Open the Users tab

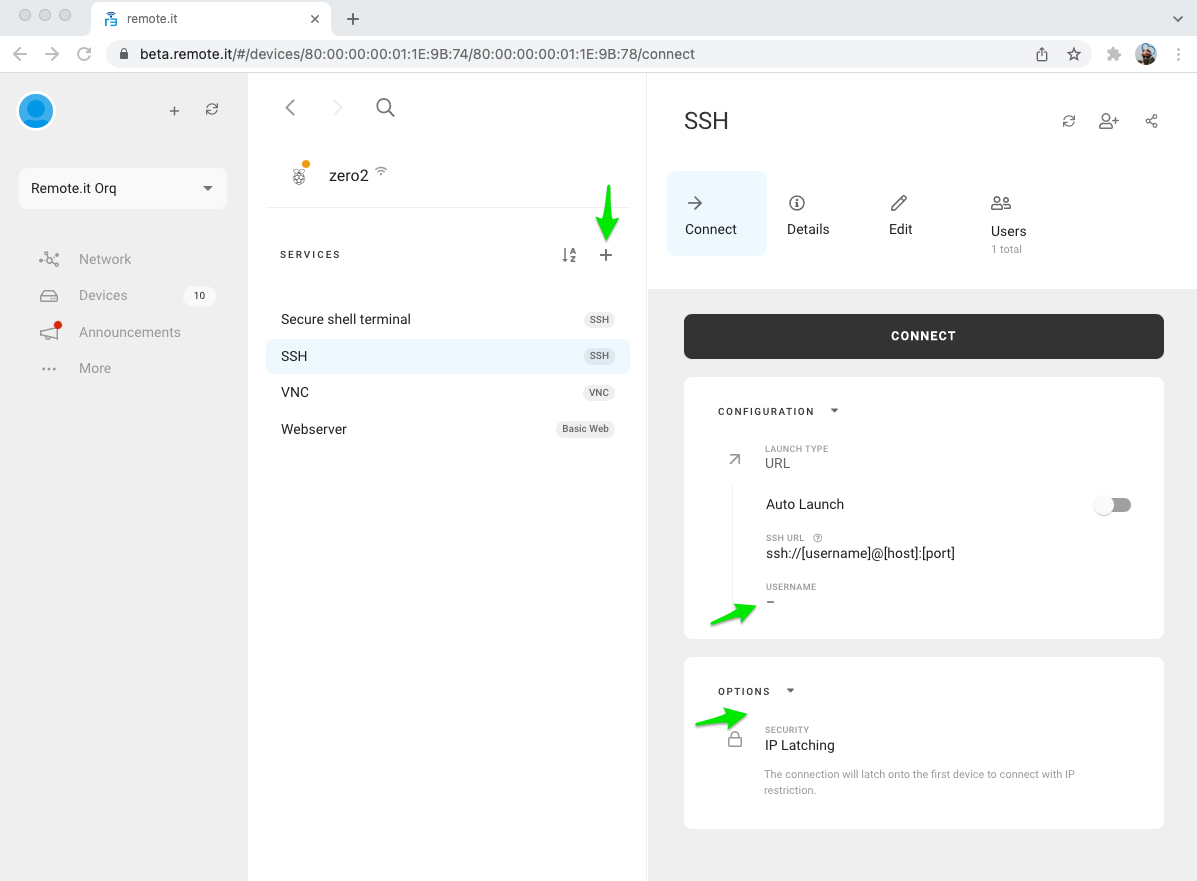1008,223
